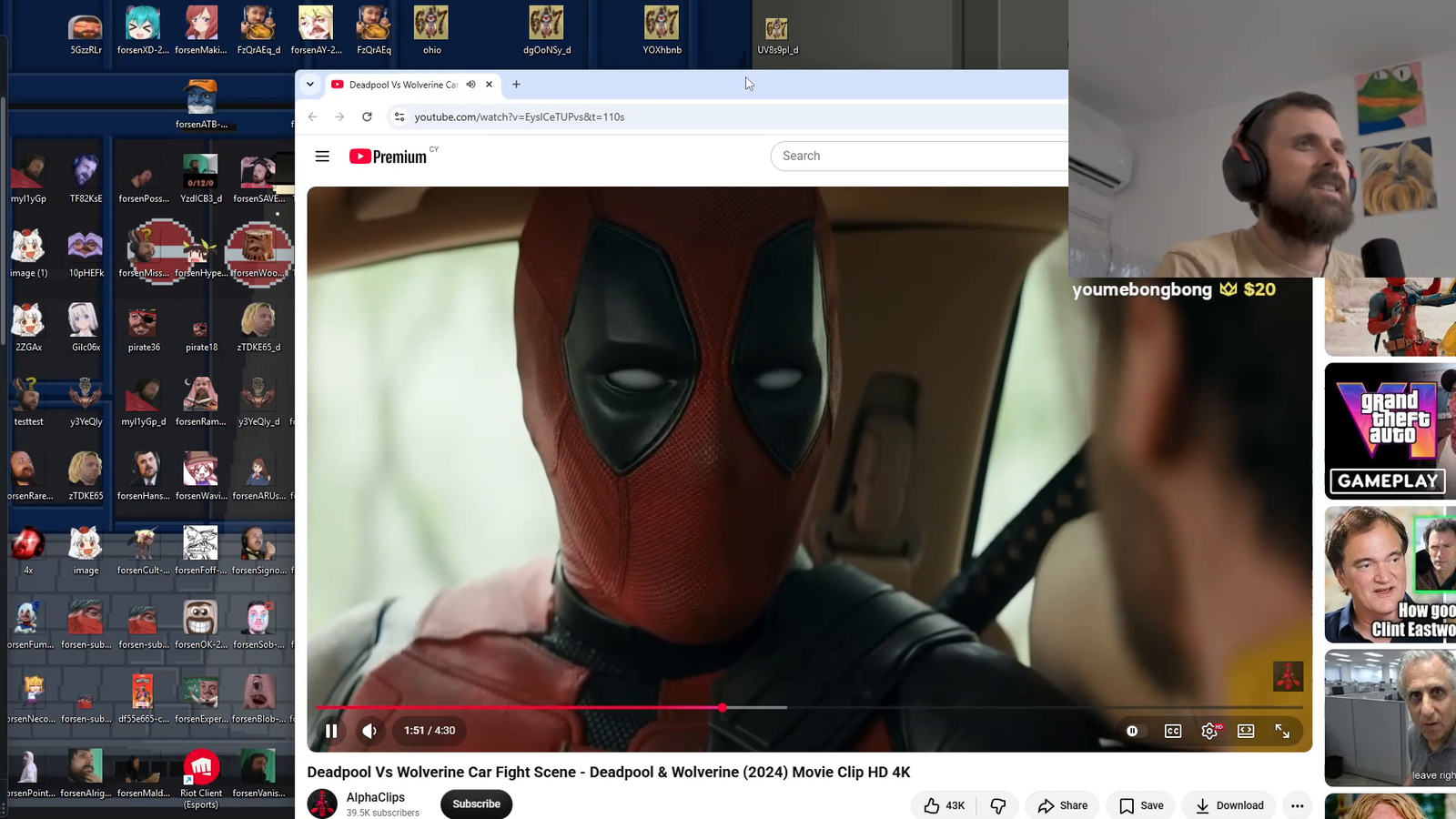The image size is (1456, 819).
Task: Open the YouTube hamburger guide menu
Action: pyautogui.click(x=322, y=157)
